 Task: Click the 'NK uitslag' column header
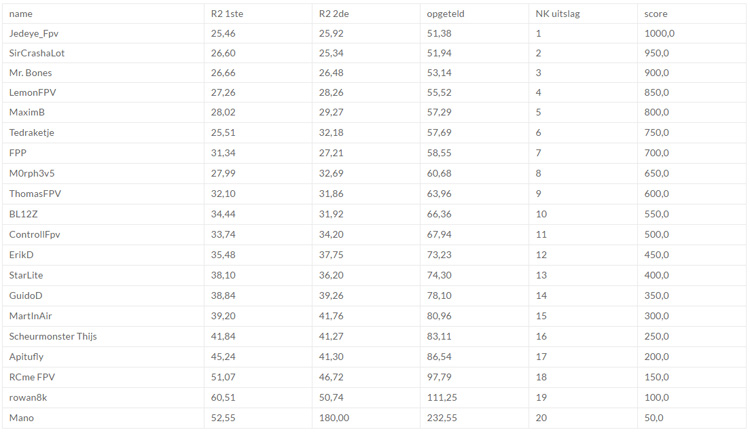click(x=559, y=14)
